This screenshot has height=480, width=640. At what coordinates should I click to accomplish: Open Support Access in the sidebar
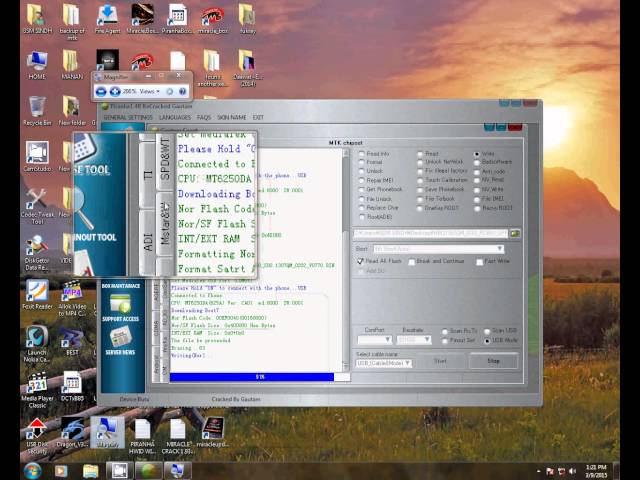click(x=120, y=308)
